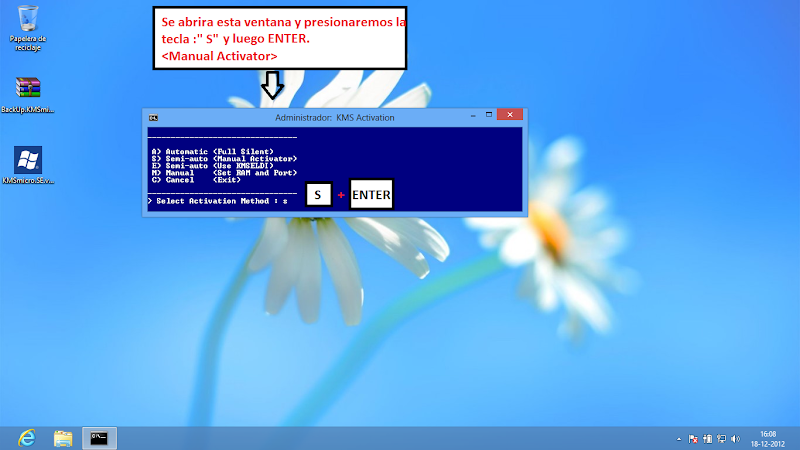Select the KMSmicro.SE.v... desktop icon

[28, 165]
